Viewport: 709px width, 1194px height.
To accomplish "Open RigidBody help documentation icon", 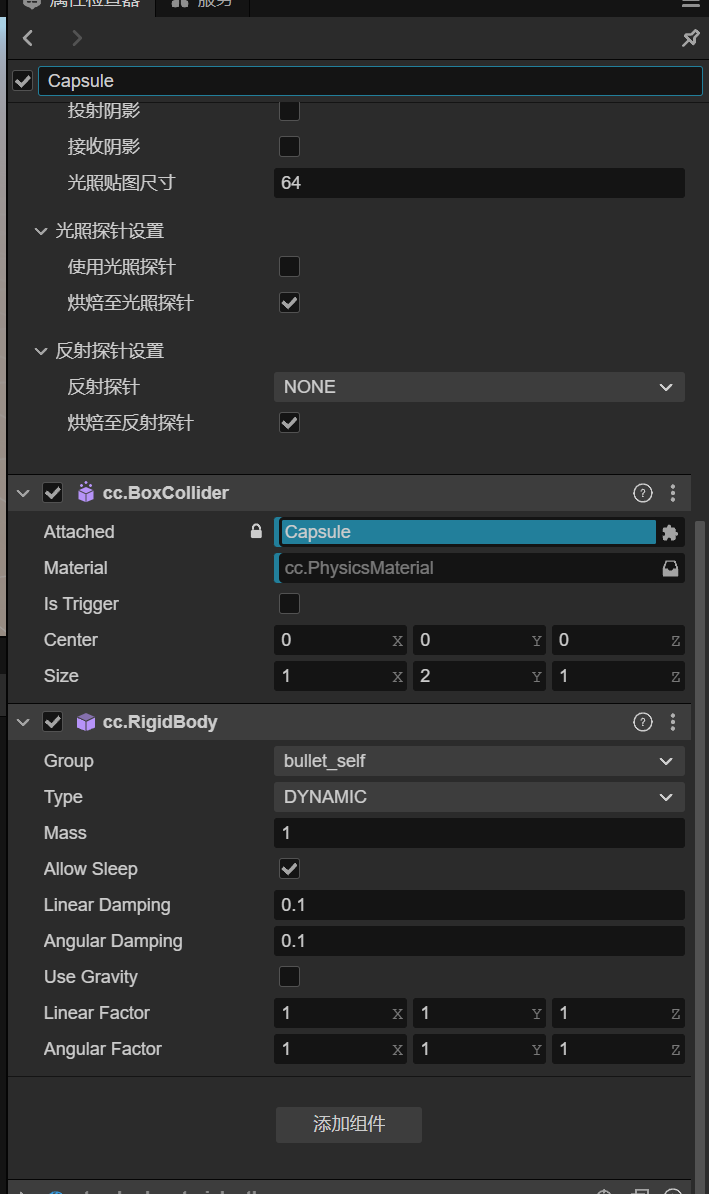I will pyautogui.click(x=643, y=722).
